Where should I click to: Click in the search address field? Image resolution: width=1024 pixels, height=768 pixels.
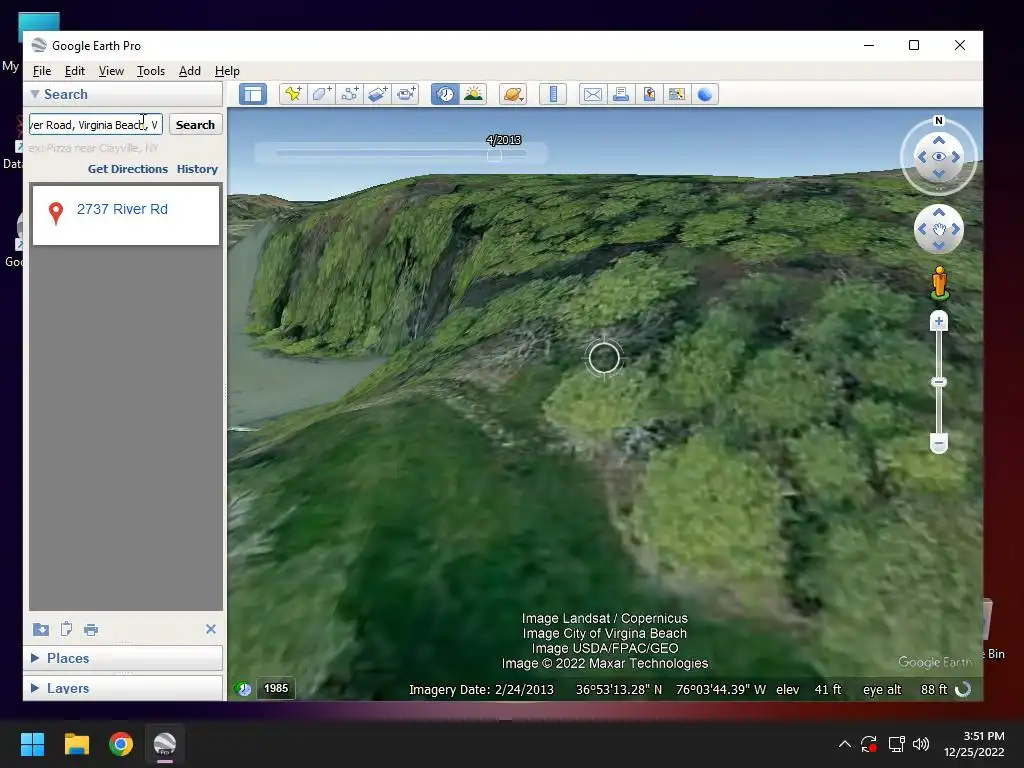point(95,125)
